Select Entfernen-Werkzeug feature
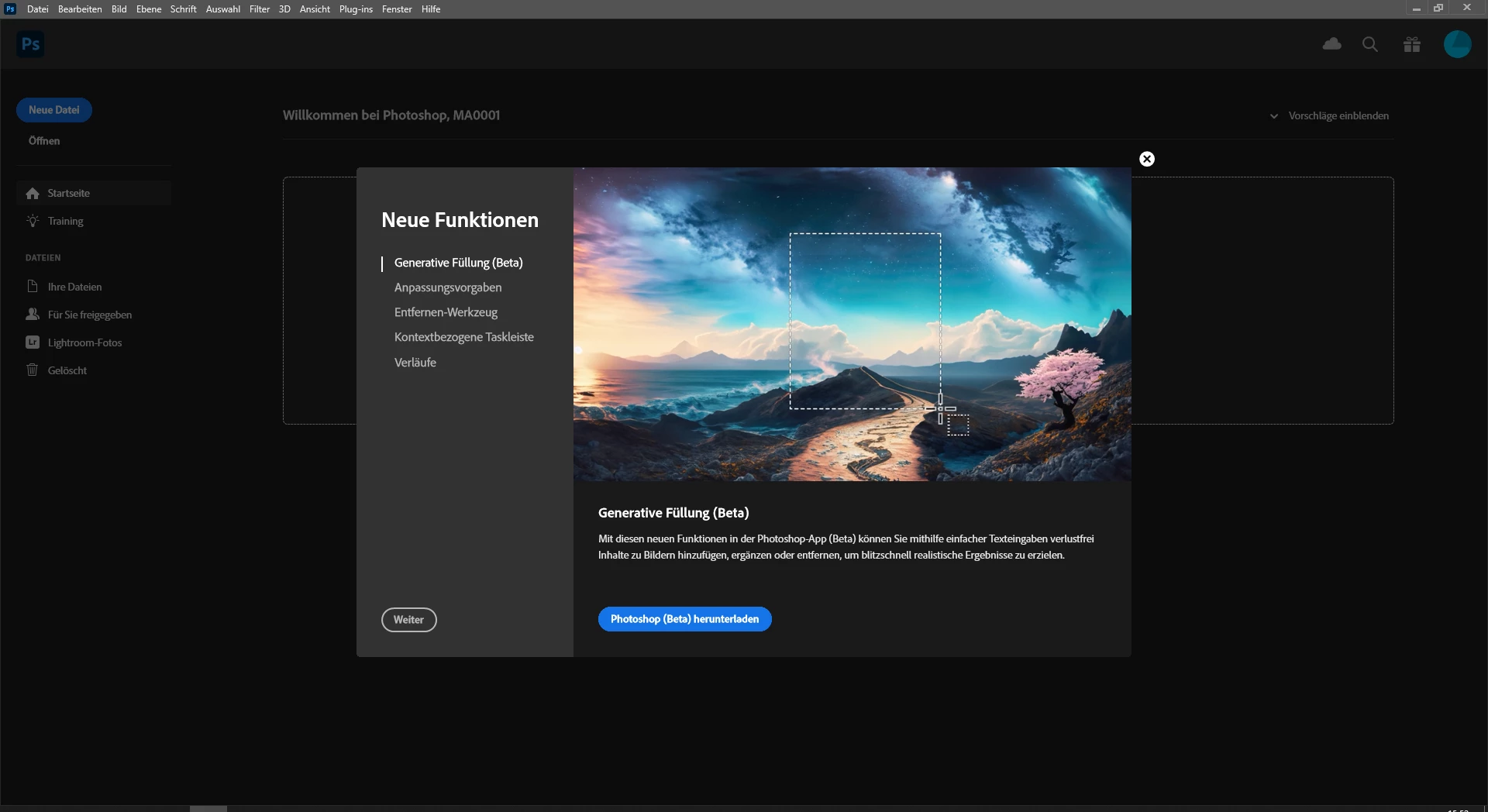The height and width of the screenshot is (812, 1488). [446, 312]
